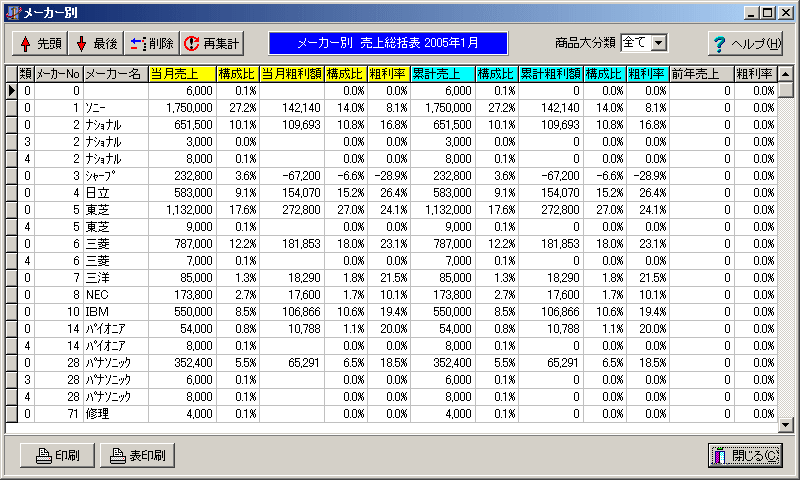Click the 550,000 当月売上 cell for IBM
The image size is (800, 480).
click(x=182, y=312)
